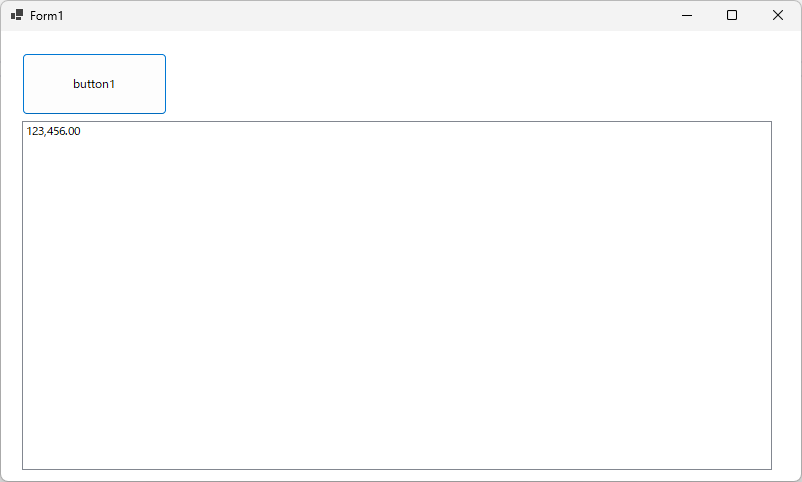Click the Form1 app icon in title bar
Viewport: 802px width, 482px height.
pos(17,15)
